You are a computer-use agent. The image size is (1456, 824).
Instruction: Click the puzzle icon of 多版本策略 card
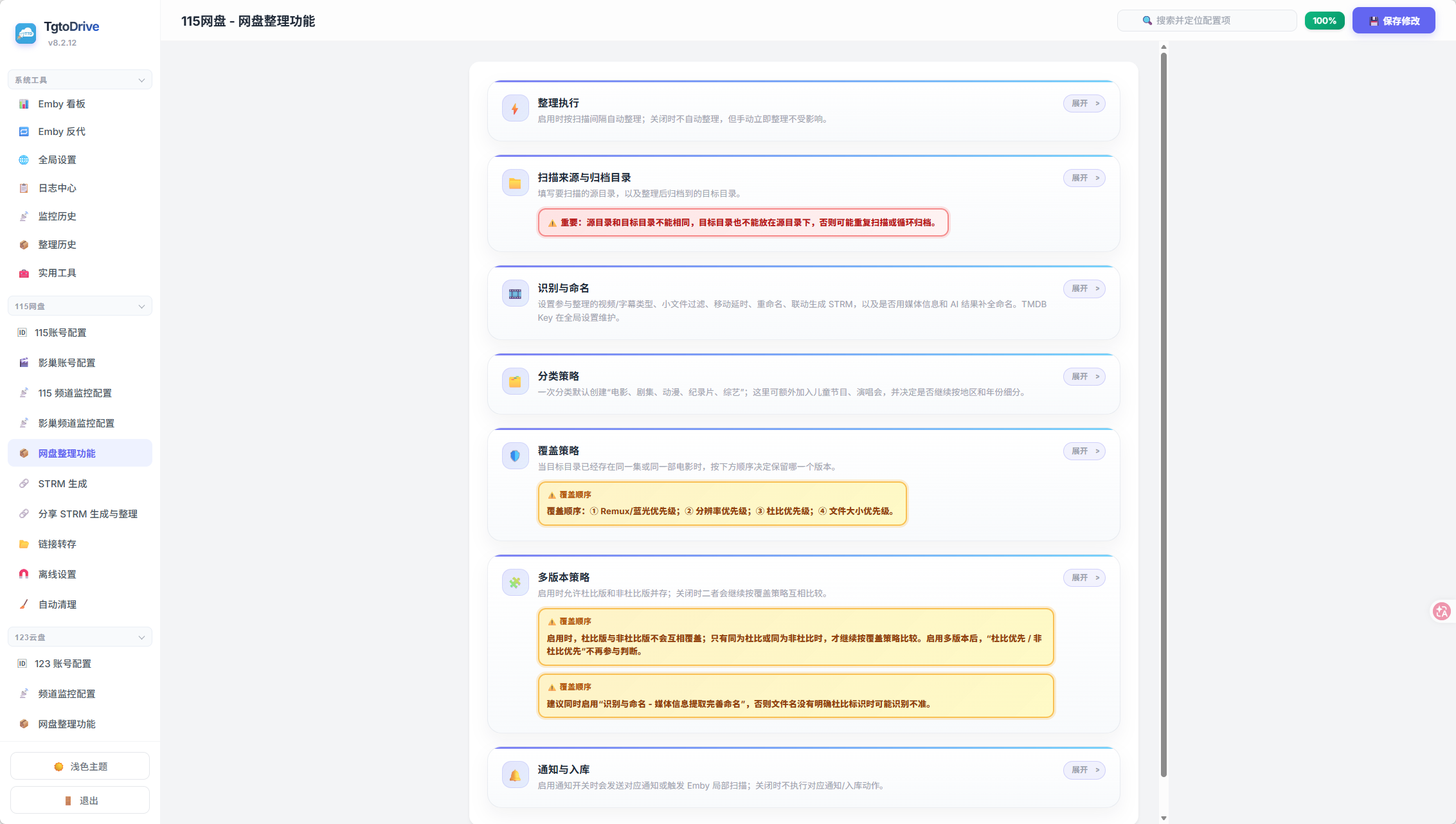click(515, 584)
